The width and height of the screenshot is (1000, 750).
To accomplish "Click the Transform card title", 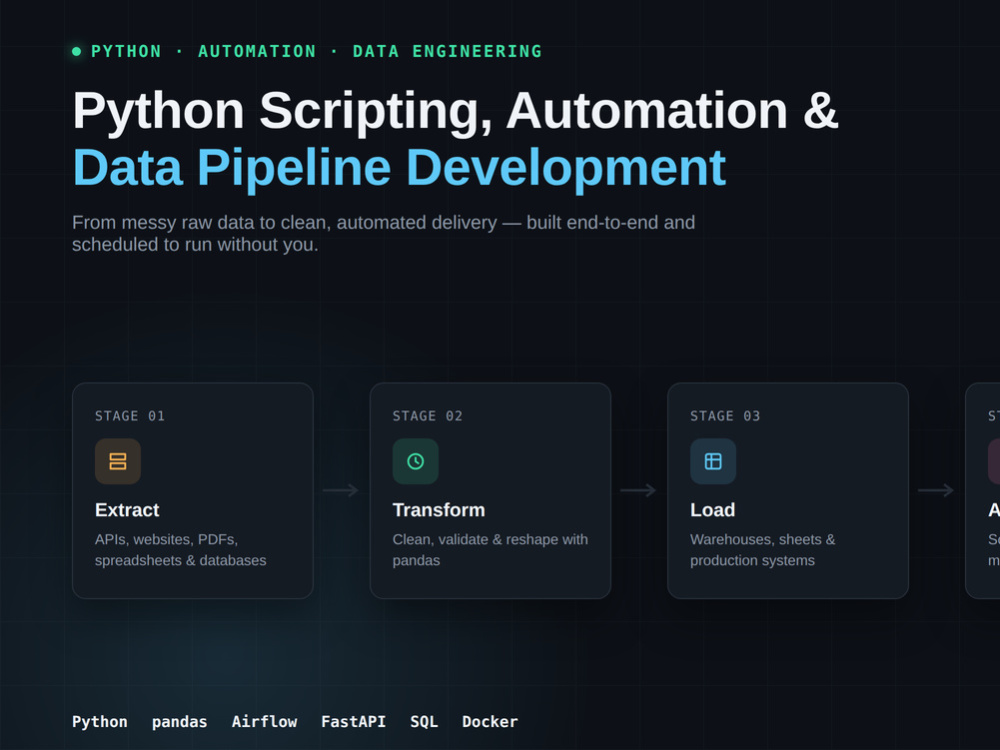I will click(439, 510).
